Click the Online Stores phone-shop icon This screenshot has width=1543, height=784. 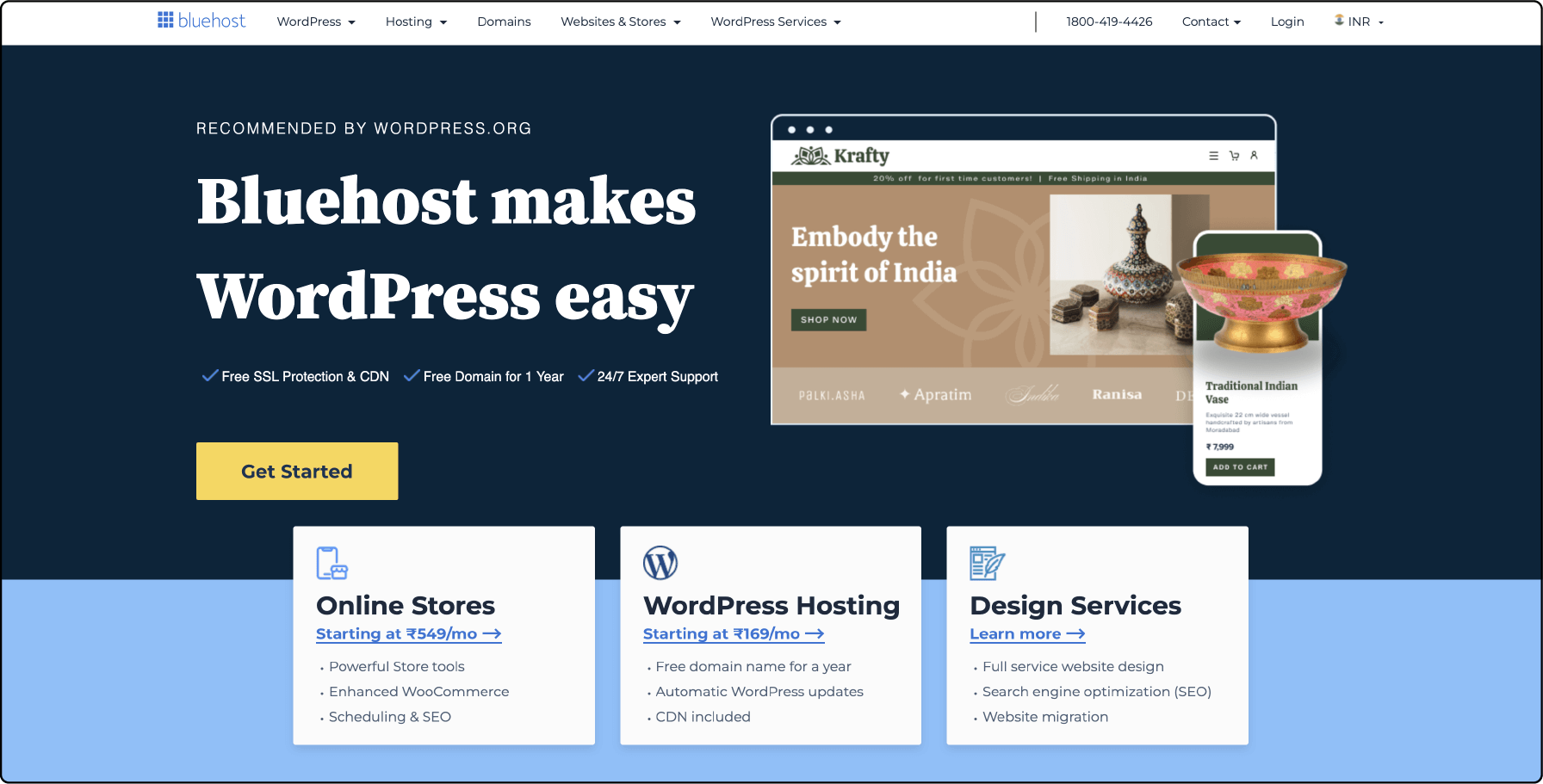click(332, 563)
